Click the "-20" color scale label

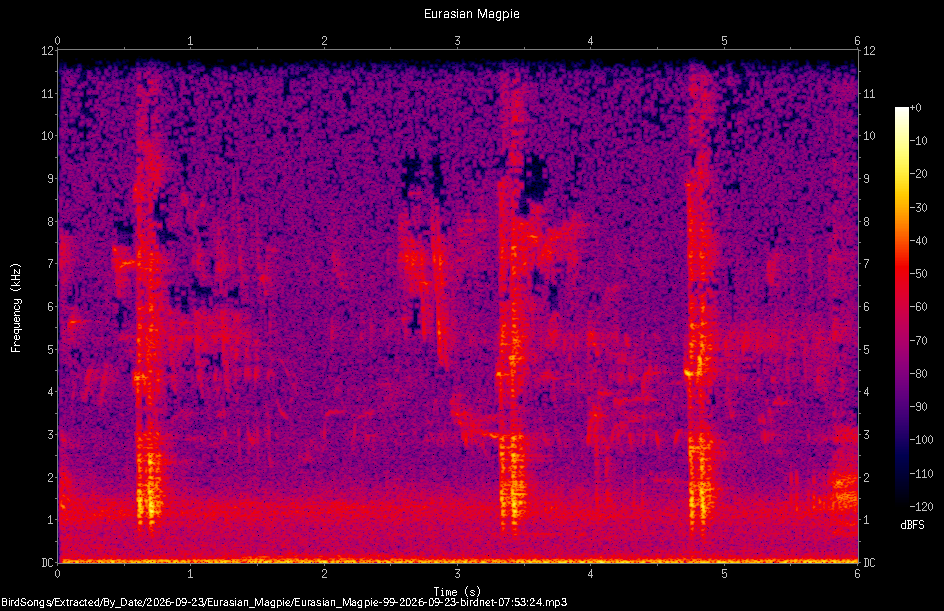coord(918,174)
